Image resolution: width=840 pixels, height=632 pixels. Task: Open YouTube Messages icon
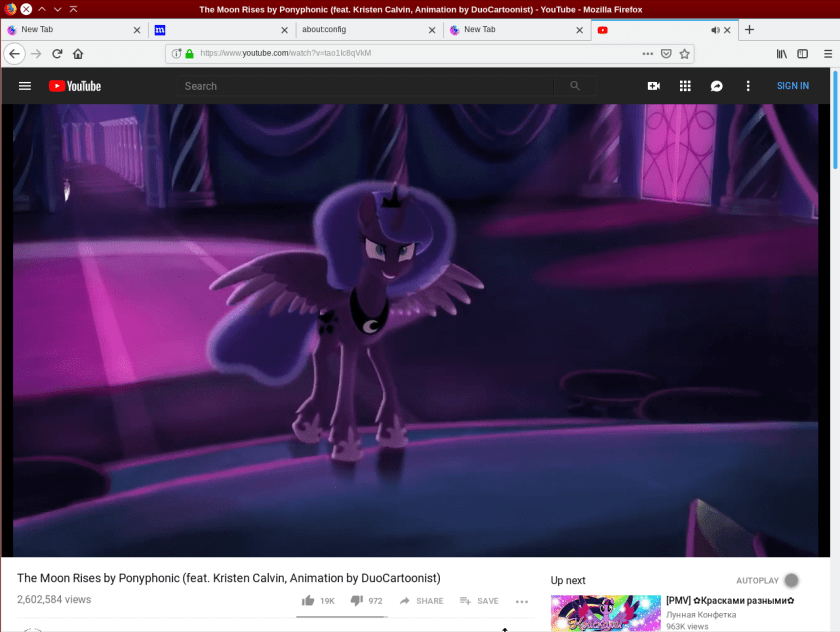point(716,86)
